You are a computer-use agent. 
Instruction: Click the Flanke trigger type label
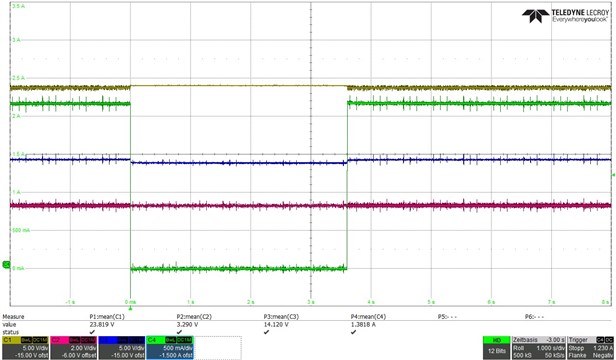coord(577,355)
